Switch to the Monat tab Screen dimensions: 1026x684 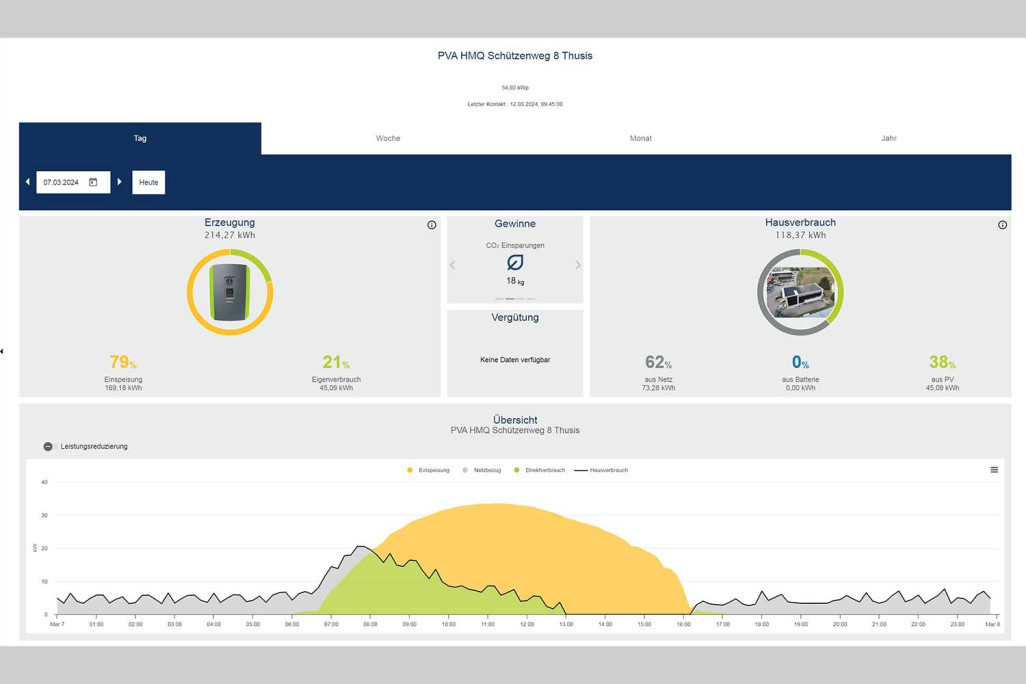[x=641, y=138]
